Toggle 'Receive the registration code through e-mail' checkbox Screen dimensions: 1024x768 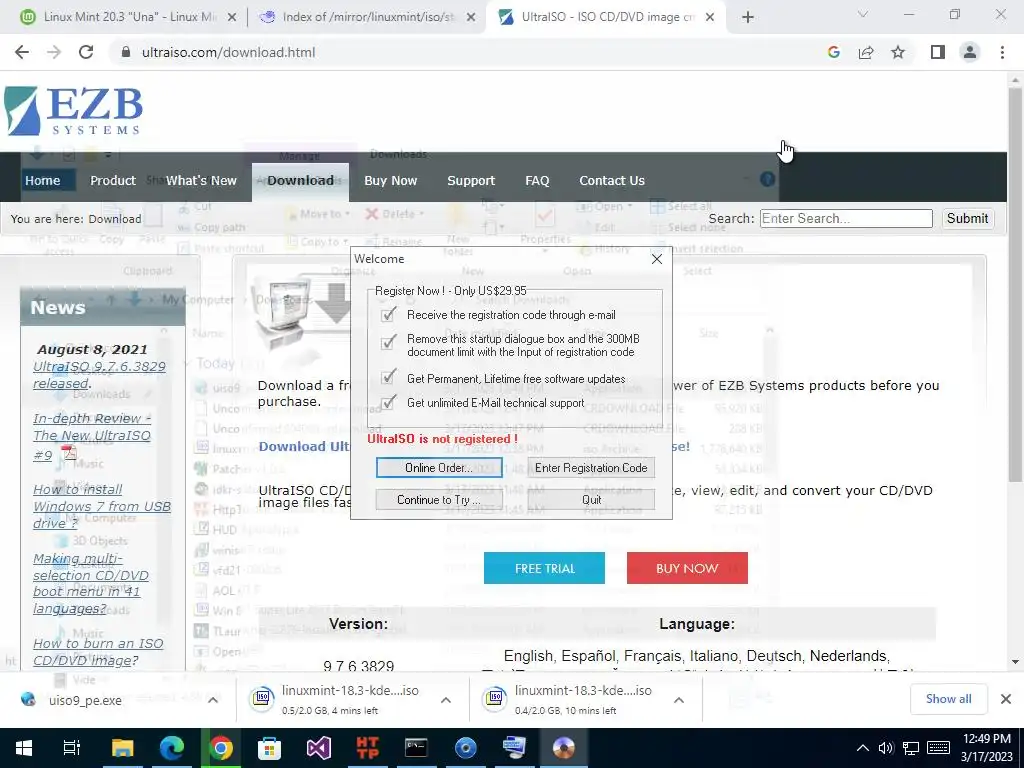click(x=388, y=315)
